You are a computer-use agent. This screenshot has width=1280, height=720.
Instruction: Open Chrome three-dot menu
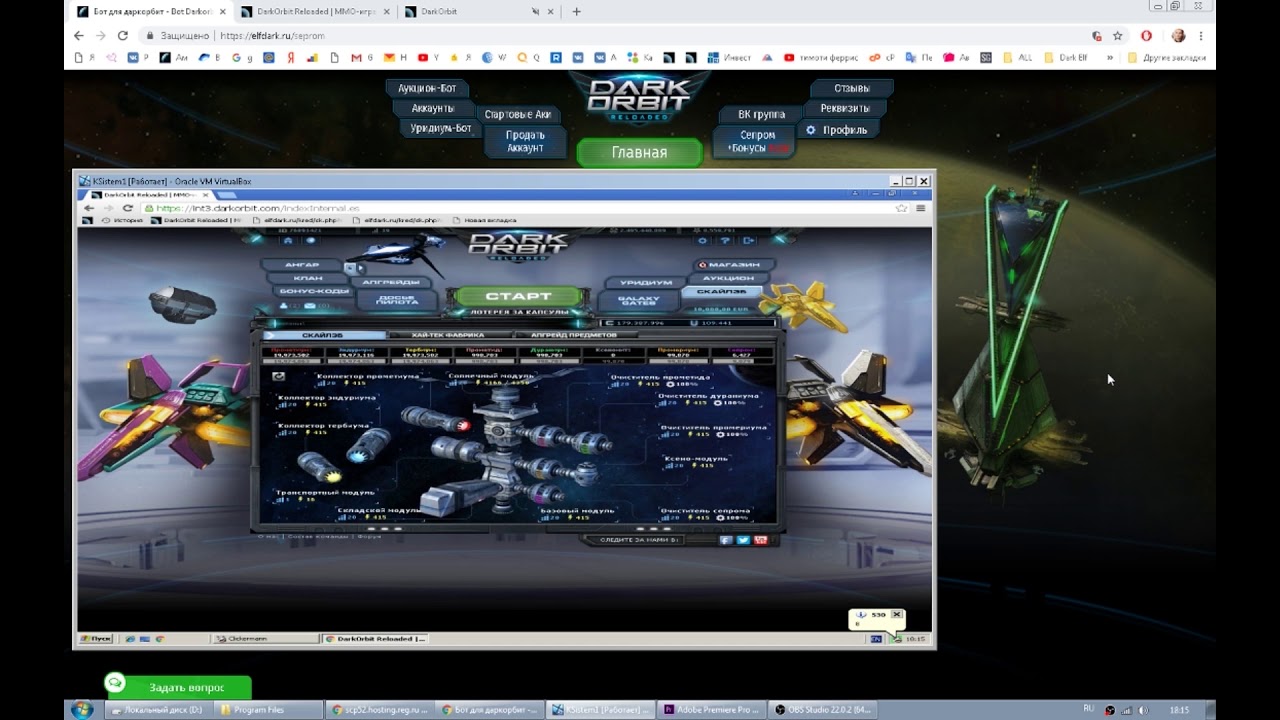click(1201, 35)
